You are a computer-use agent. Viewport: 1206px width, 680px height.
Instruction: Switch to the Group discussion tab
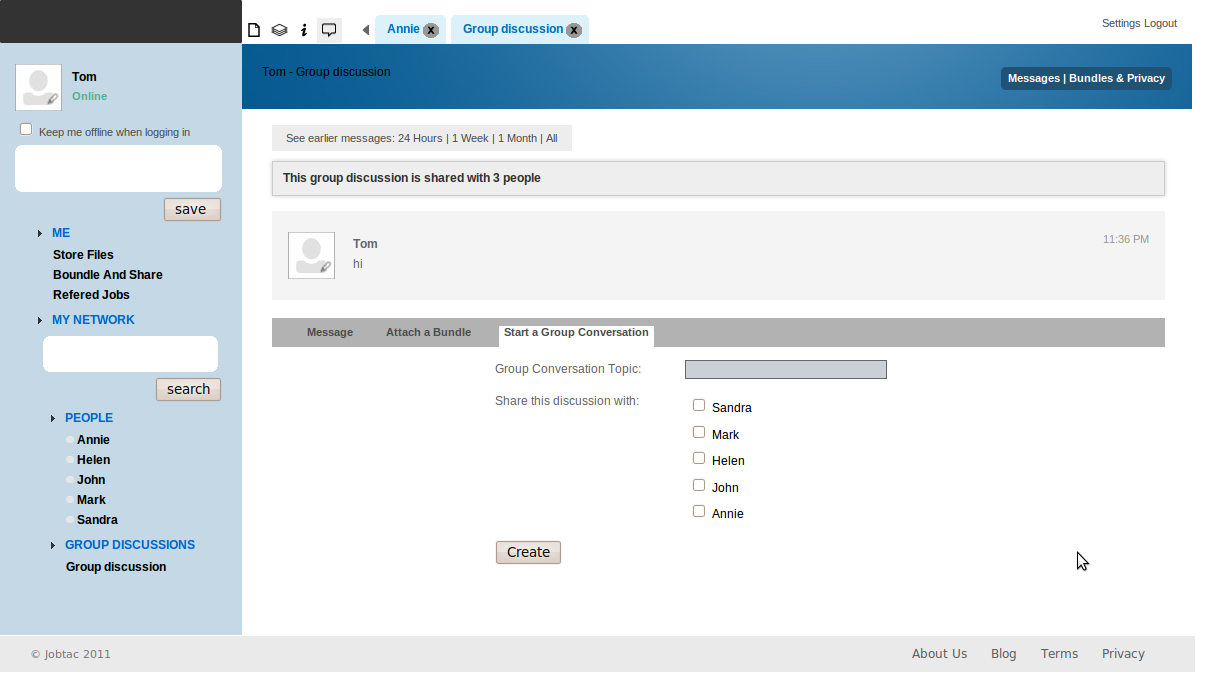(x=513, y=29)
